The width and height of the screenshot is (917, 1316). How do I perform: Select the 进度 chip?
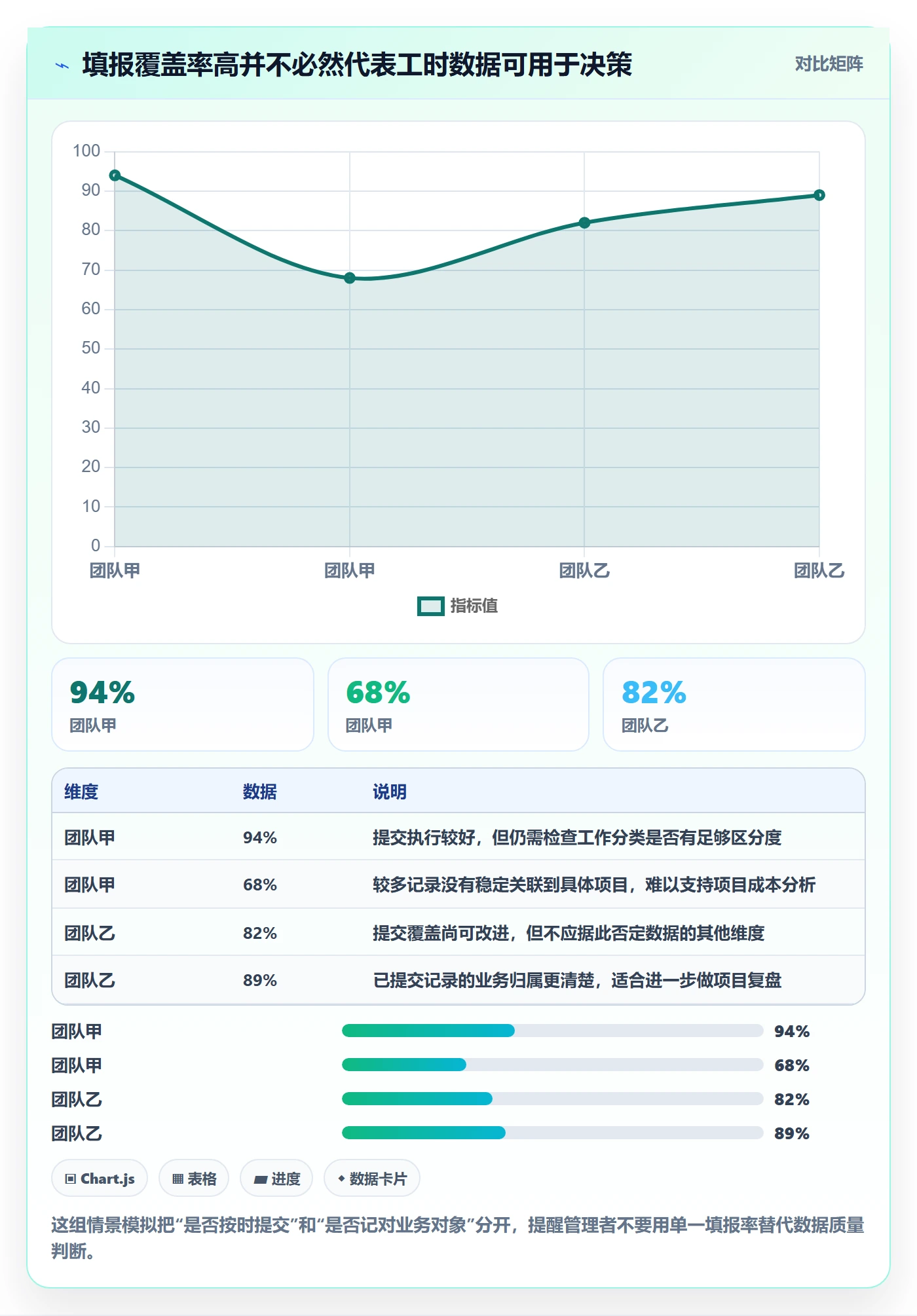276,1179
